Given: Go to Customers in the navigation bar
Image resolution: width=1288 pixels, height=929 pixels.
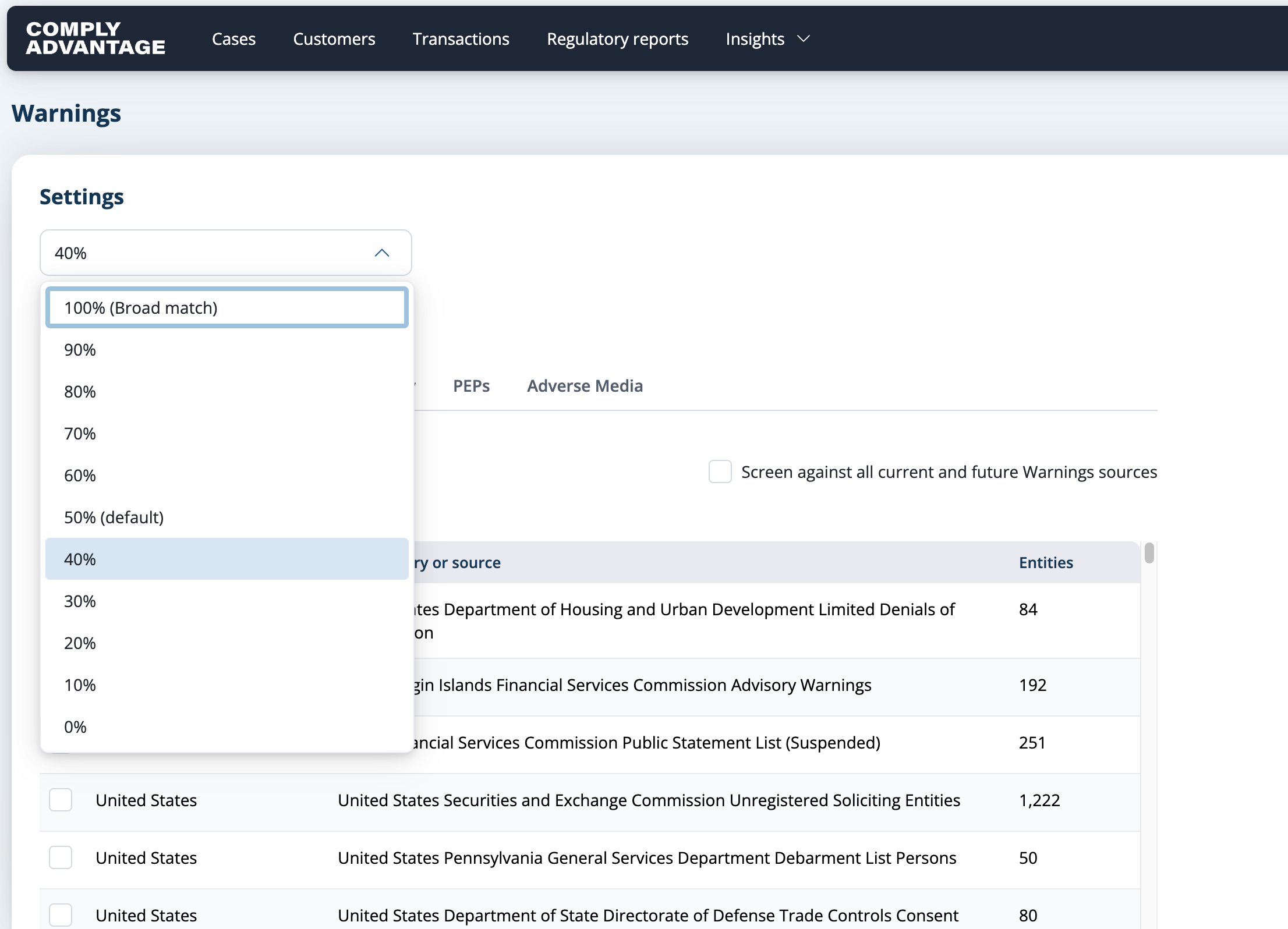Looking at the screenshot, I should pyautogui.click(x=334, y=39).
